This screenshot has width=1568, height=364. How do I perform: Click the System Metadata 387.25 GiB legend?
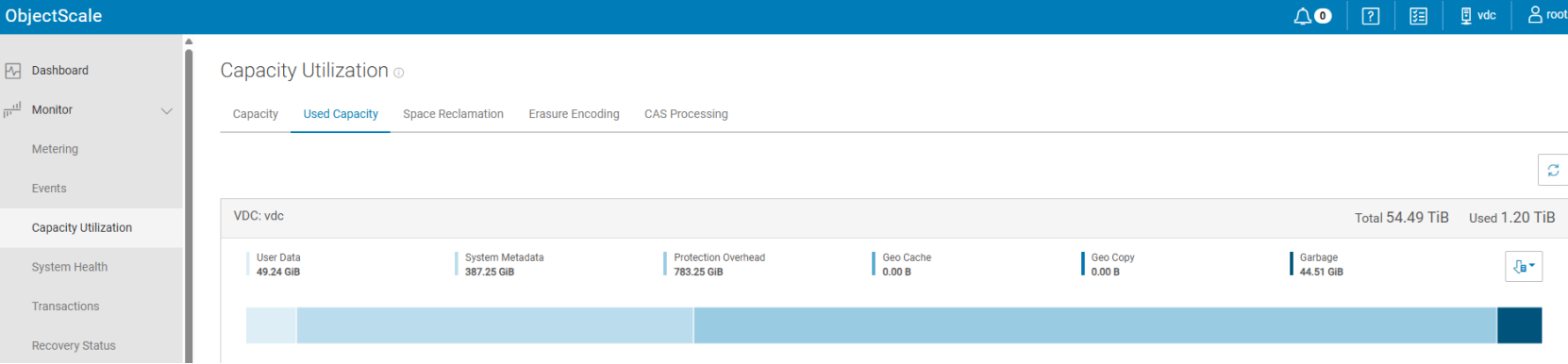500,264
